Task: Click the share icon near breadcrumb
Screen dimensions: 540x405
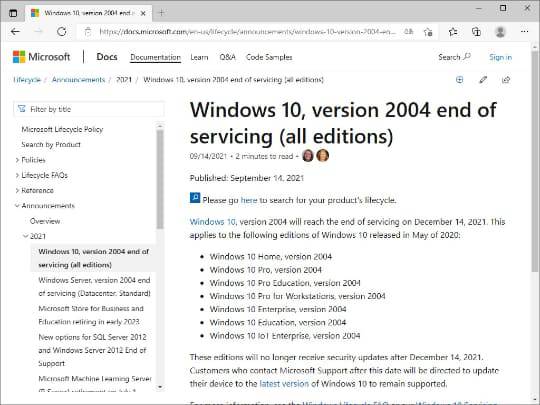Action: click(x=506, y=80)
